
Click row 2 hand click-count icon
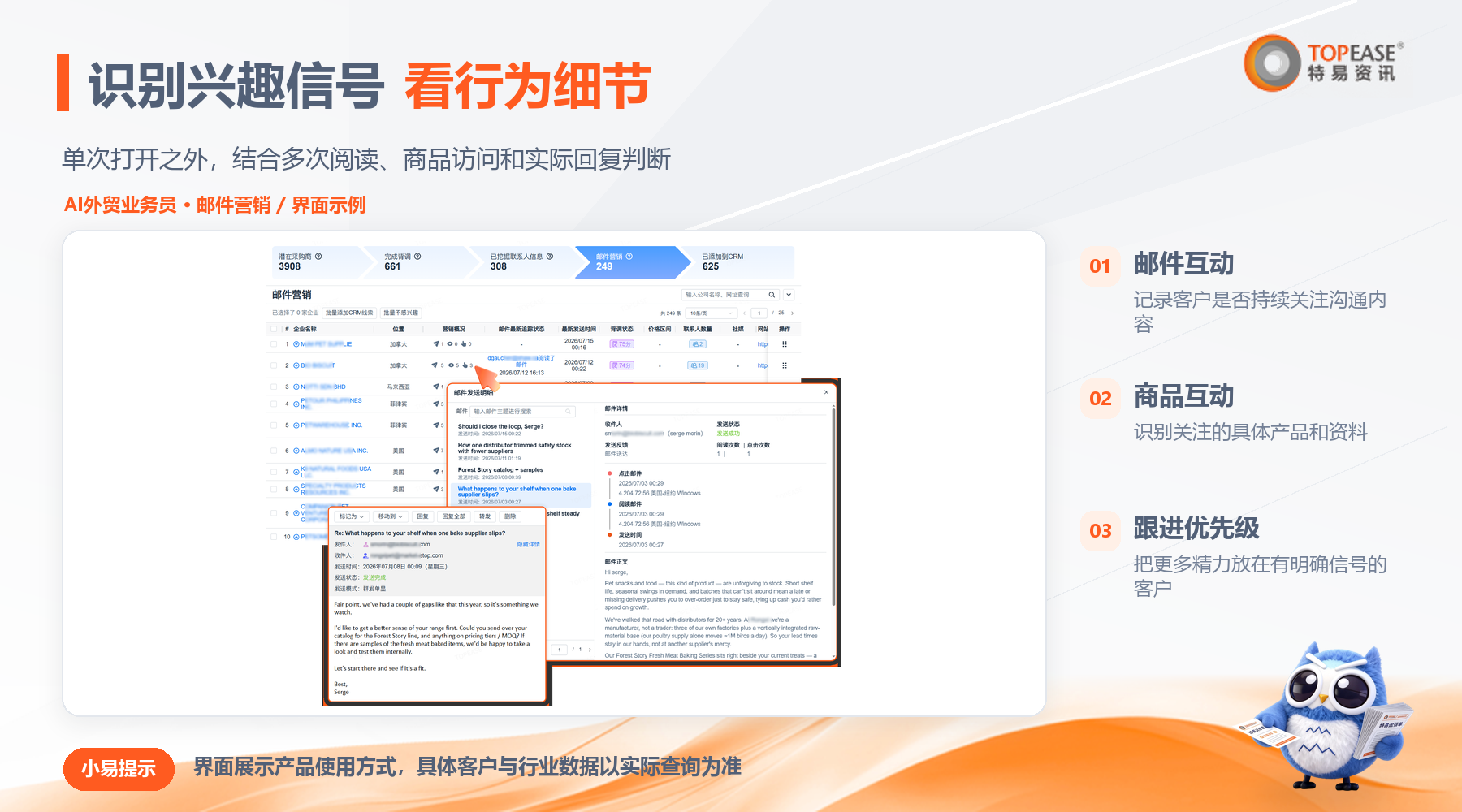[465, 365]
